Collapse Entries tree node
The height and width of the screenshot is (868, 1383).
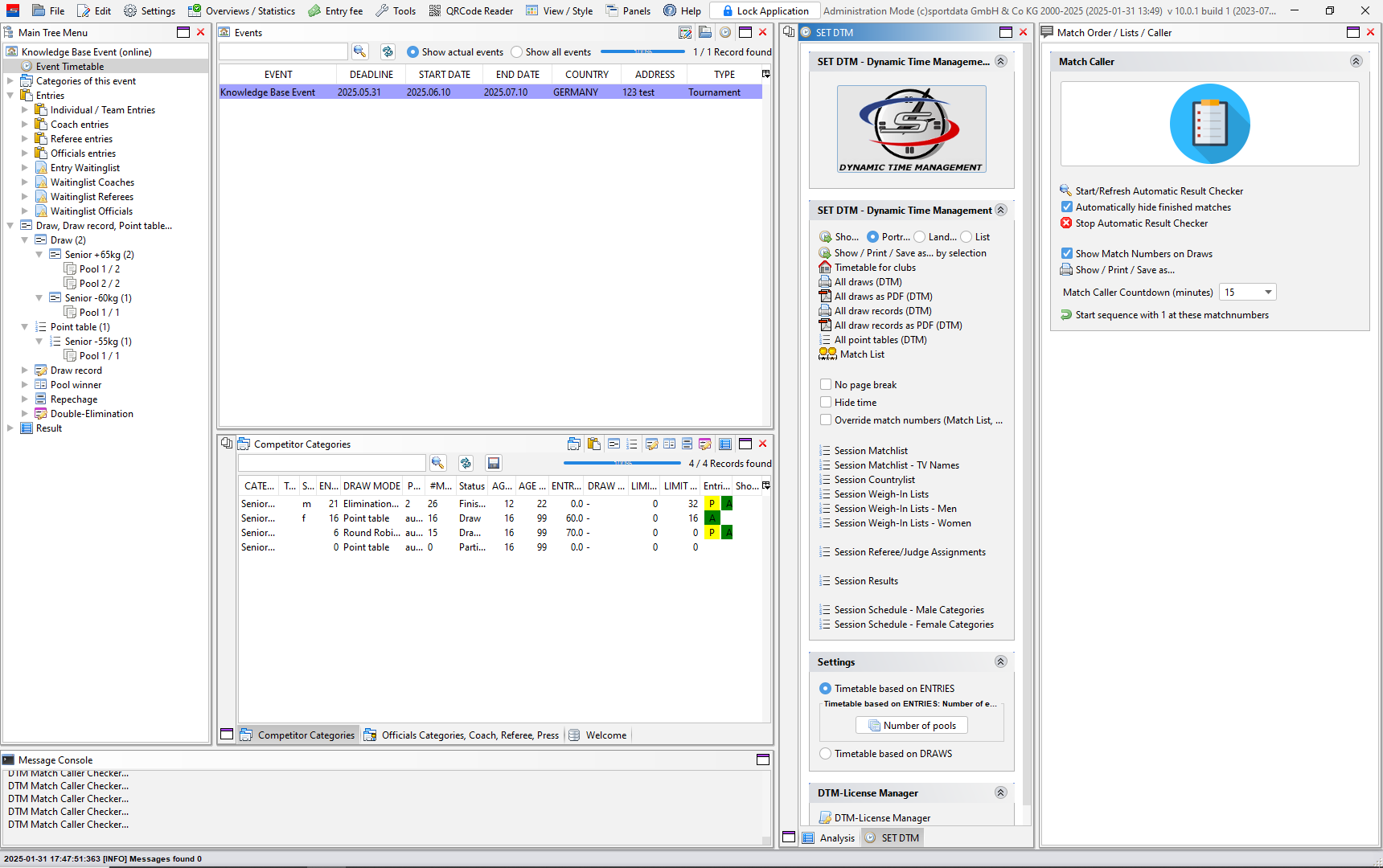point(10,95)
